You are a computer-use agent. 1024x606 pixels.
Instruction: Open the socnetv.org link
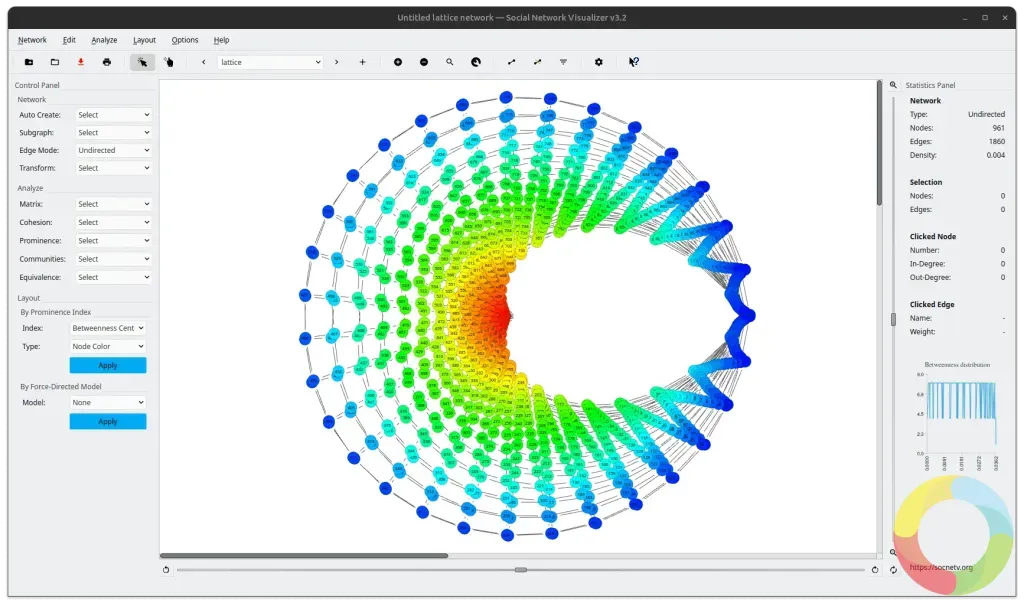(x=940, y=567)
